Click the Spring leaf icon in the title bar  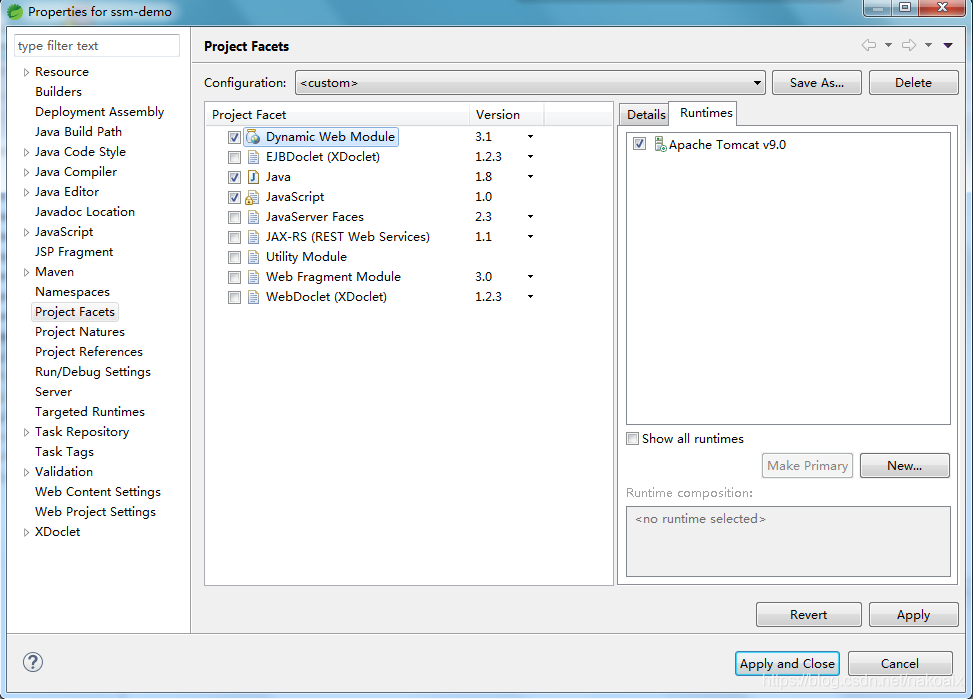[15, 11]
